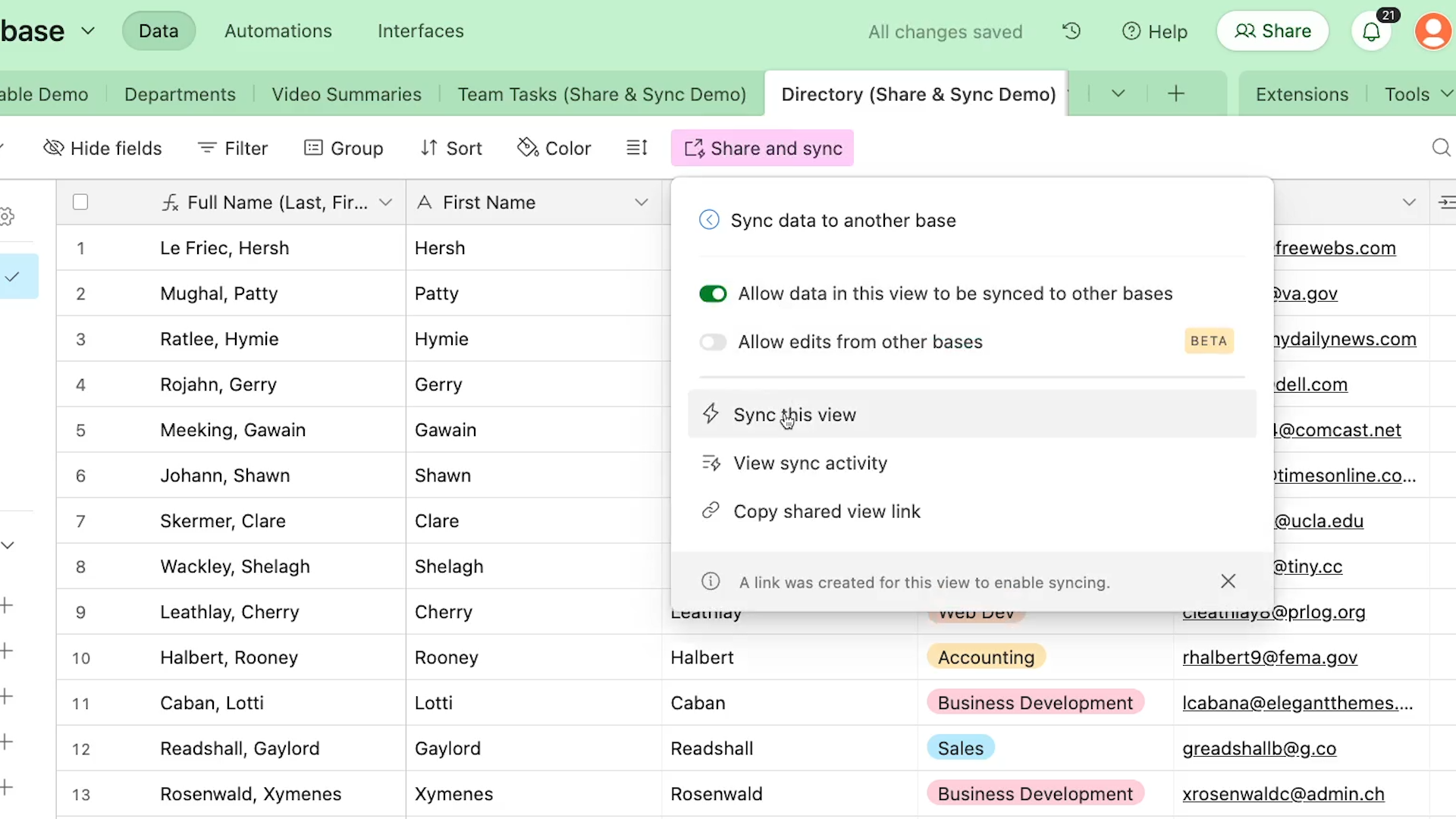Screen dimensions: 1456x819
Task: Open the rhalbert9@fema.gov email link
Action: pyautogui.click(x=1269, y=657)
